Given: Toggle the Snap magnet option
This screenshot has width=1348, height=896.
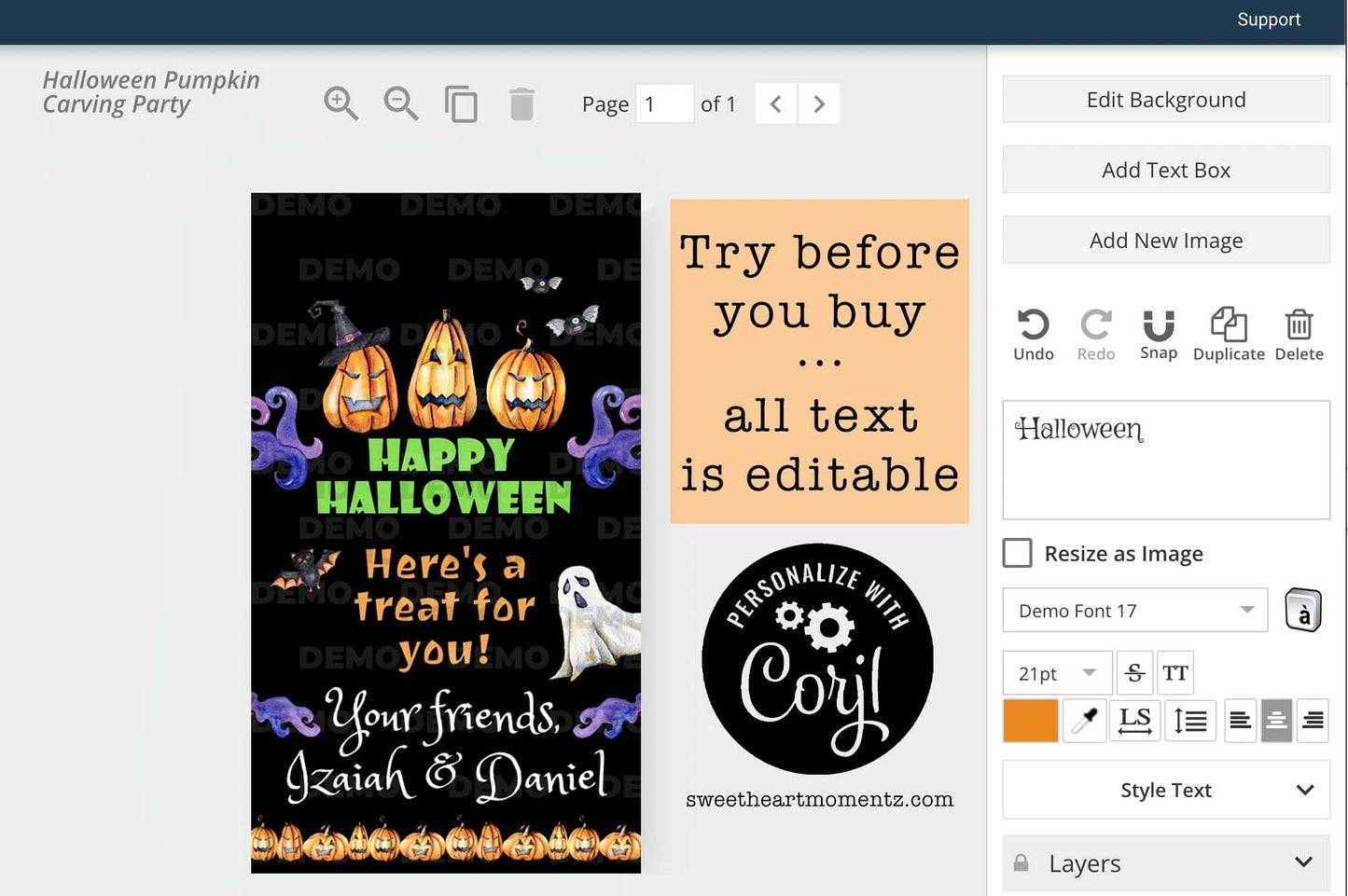Looking at the screenshot, I should tap(1158, 335).
